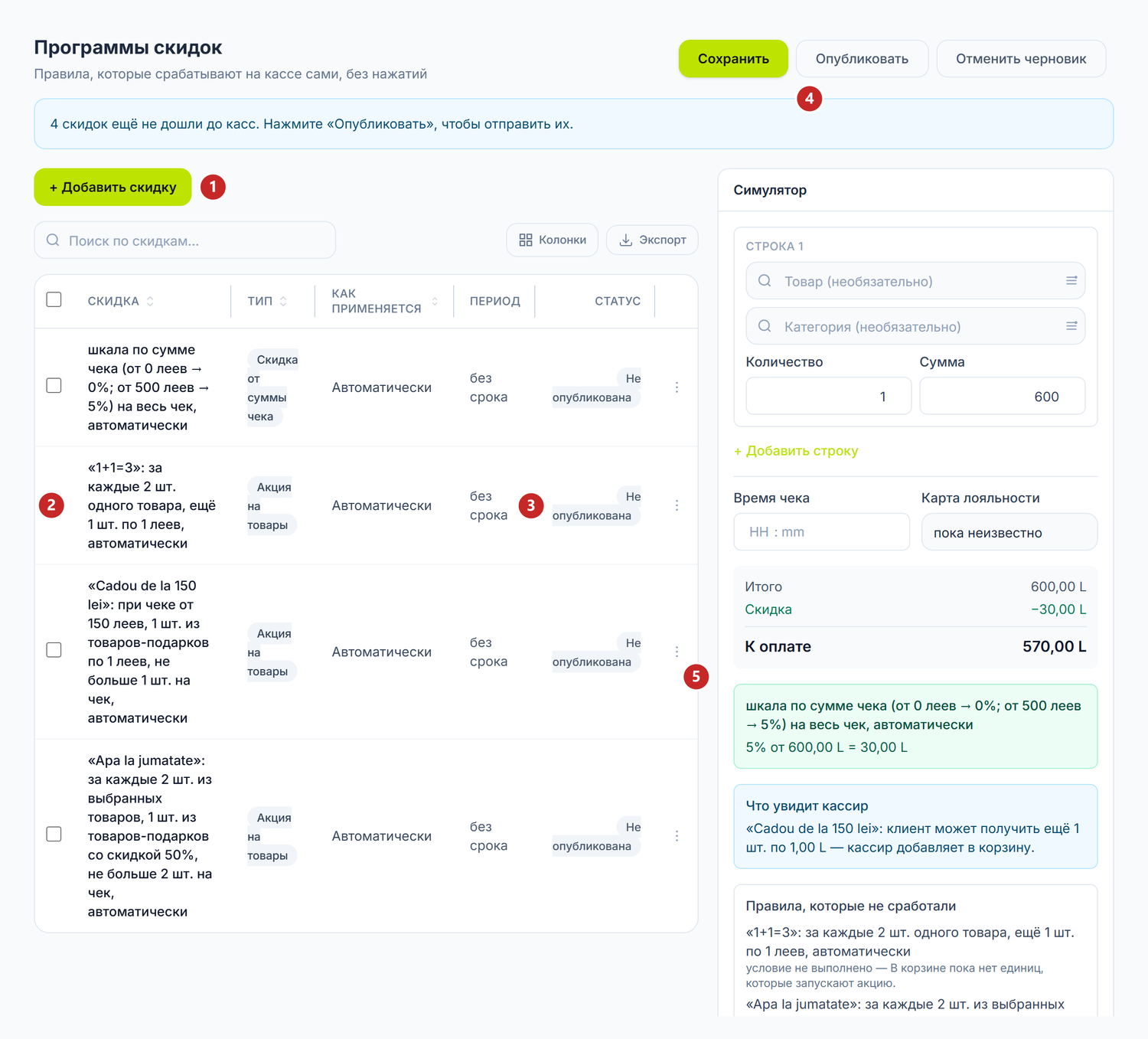Click the magnifier icon in the Товар field
The height and width of the screenshot is (1039, 1148).
pos(765,281)
